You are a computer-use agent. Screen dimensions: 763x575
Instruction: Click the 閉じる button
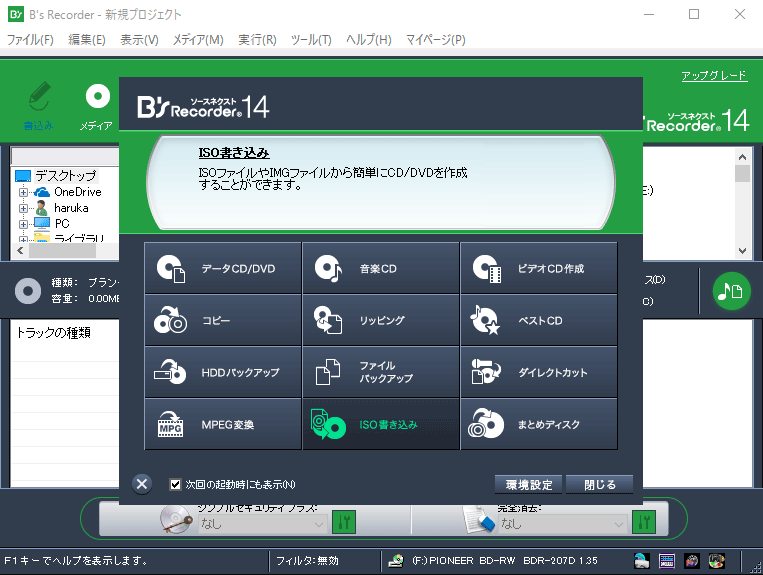pyautogui.click(x=600, y=485)
